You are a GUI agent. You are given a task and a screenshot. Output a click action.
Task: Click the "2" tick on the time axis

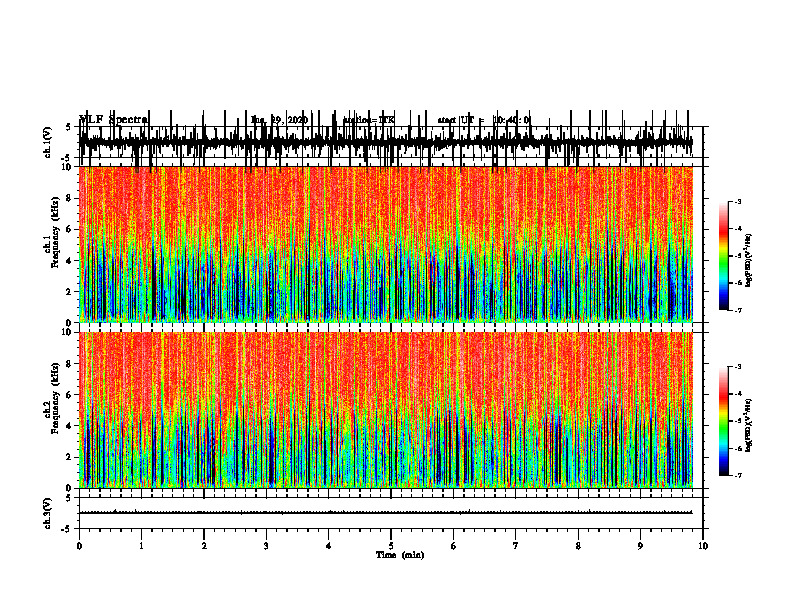204,546
